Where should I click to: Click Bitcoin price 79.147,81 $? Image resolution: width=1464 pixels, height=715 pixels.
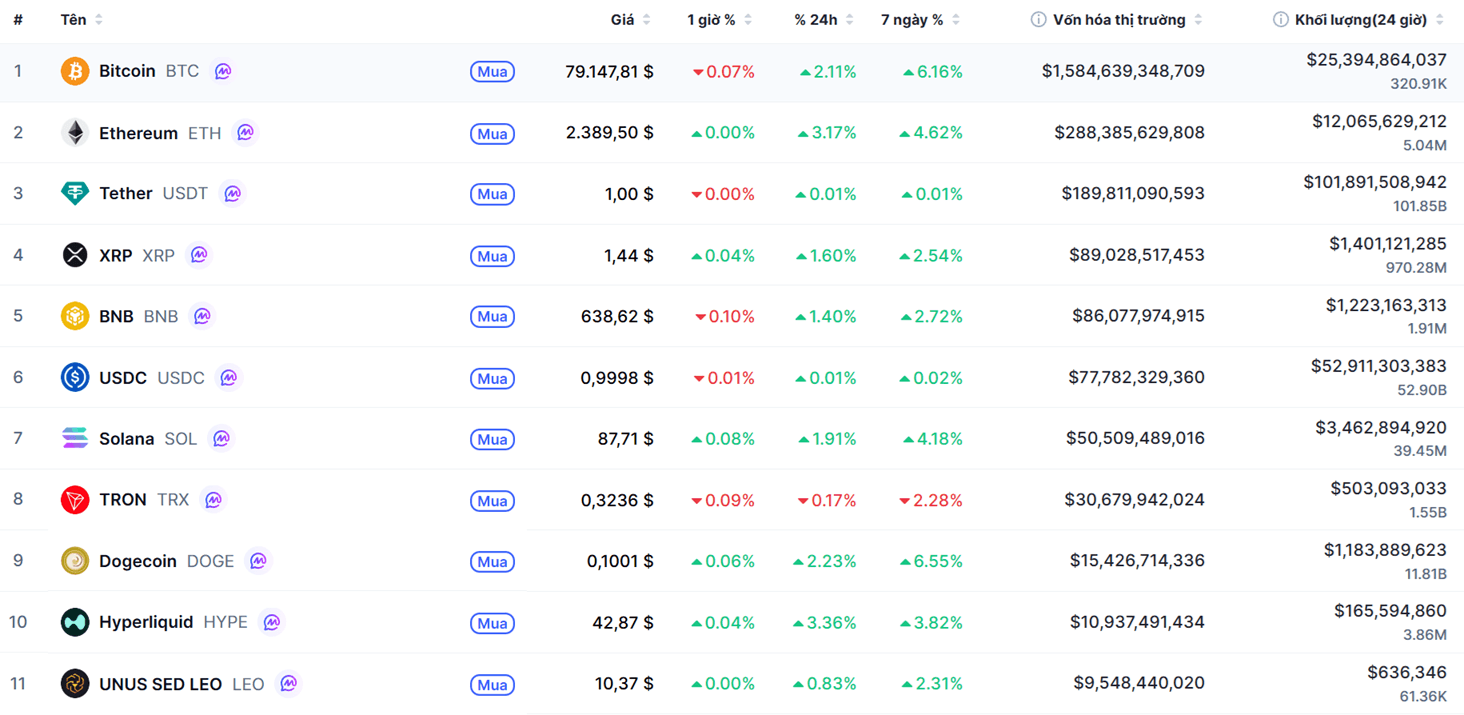(x=609, y=71)
